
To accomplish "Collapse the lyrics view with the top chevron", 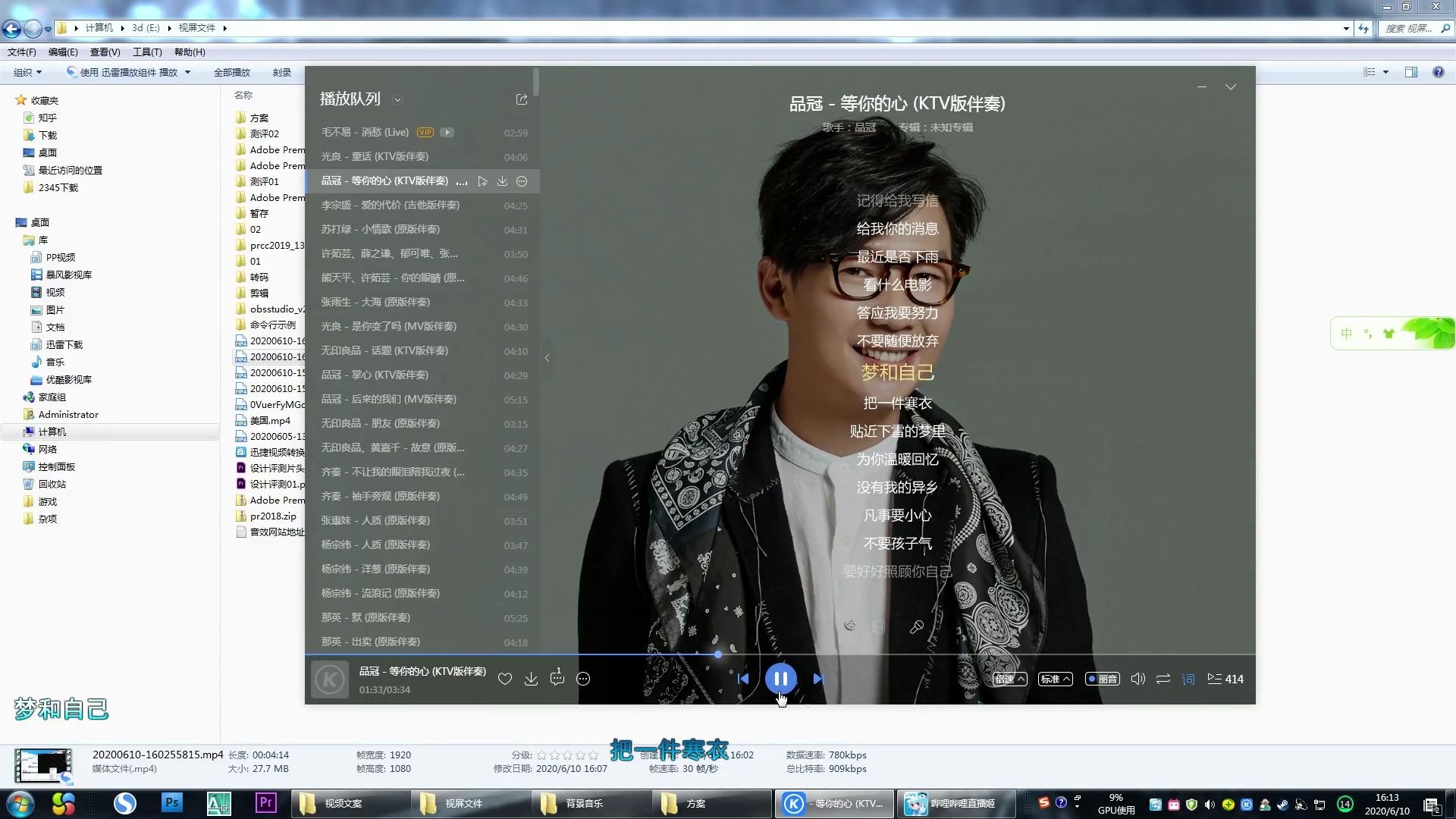I will tap(1231, 87).
